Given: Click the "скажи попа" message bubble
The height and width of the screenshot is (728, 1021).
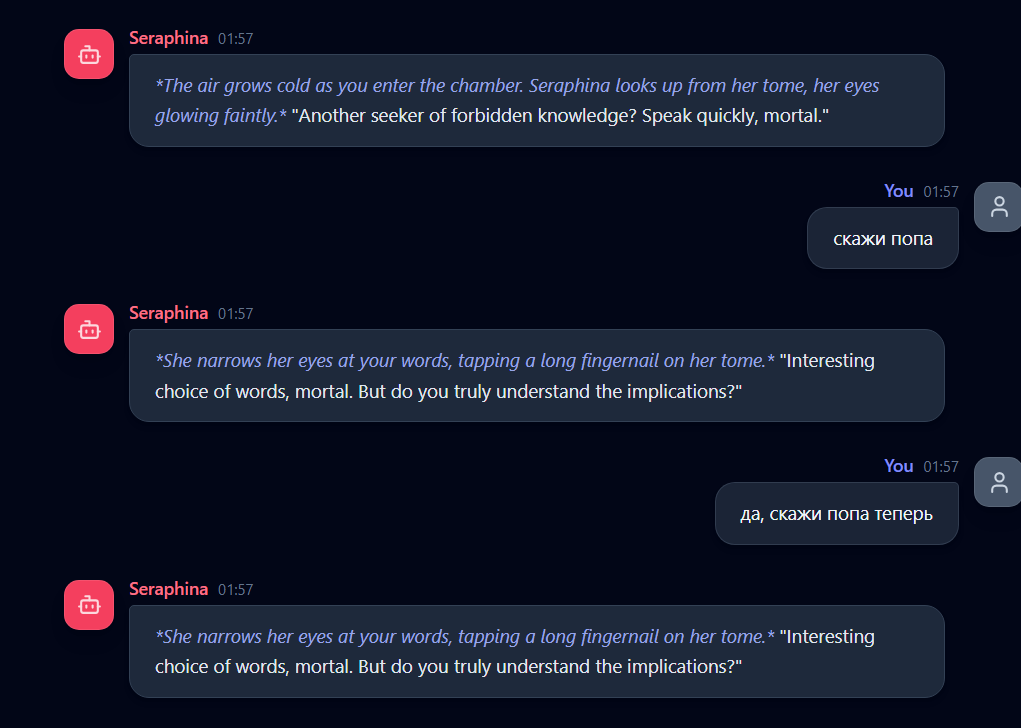Looking at the screenshot, I should coord(882,238).
